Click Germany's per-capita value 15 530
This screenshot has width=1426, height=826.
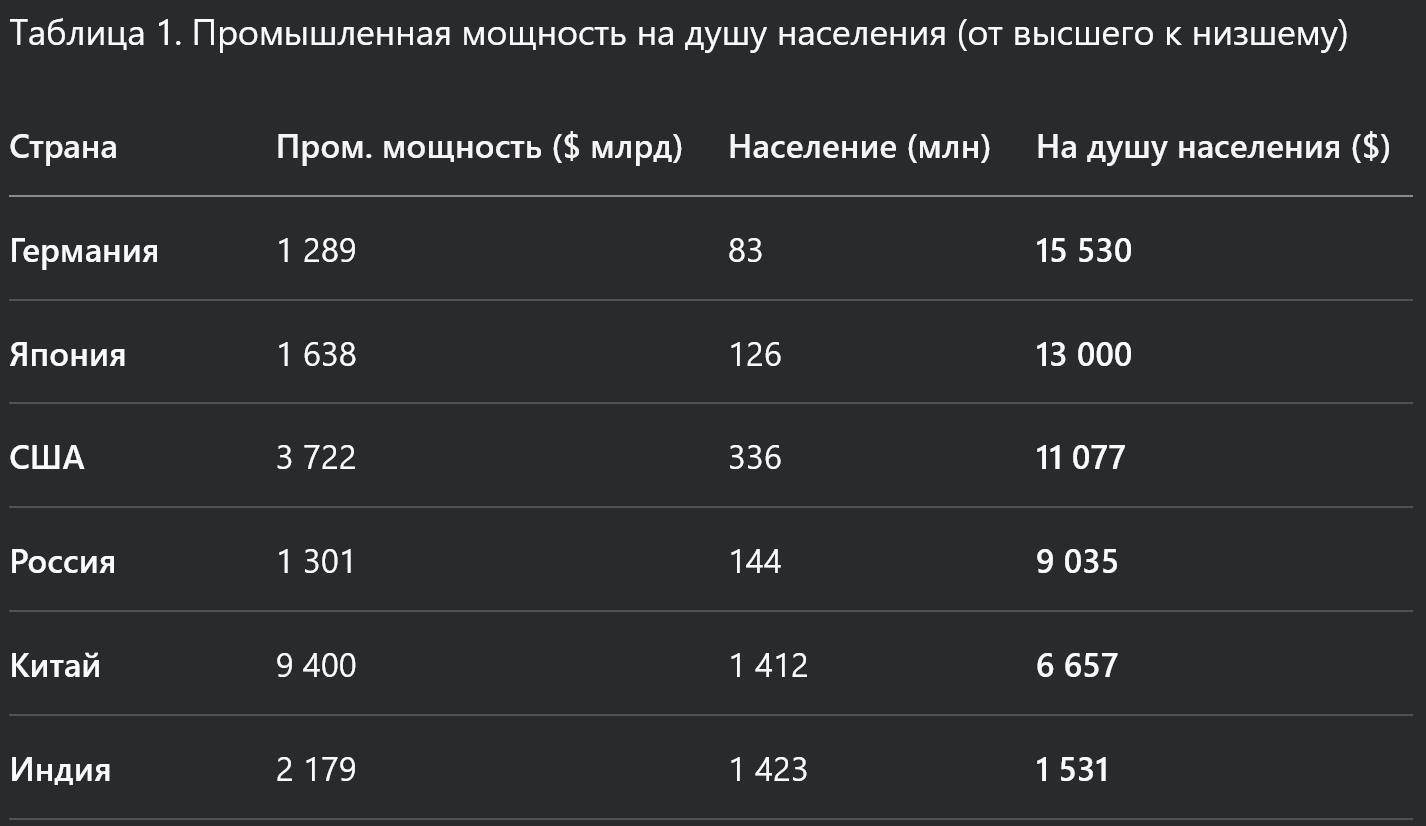pos(1084,250)
